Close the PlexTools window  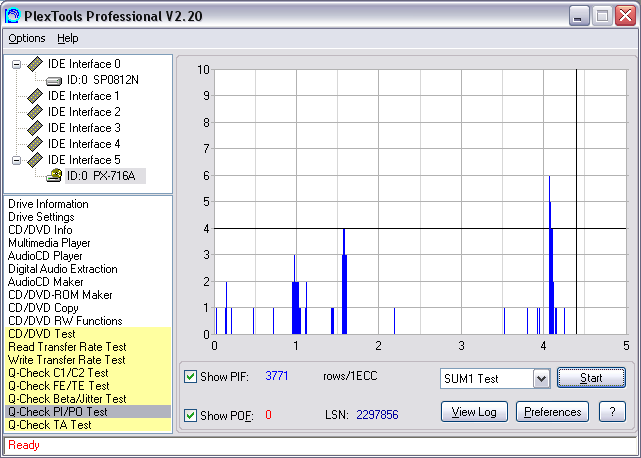pos(625,16)
